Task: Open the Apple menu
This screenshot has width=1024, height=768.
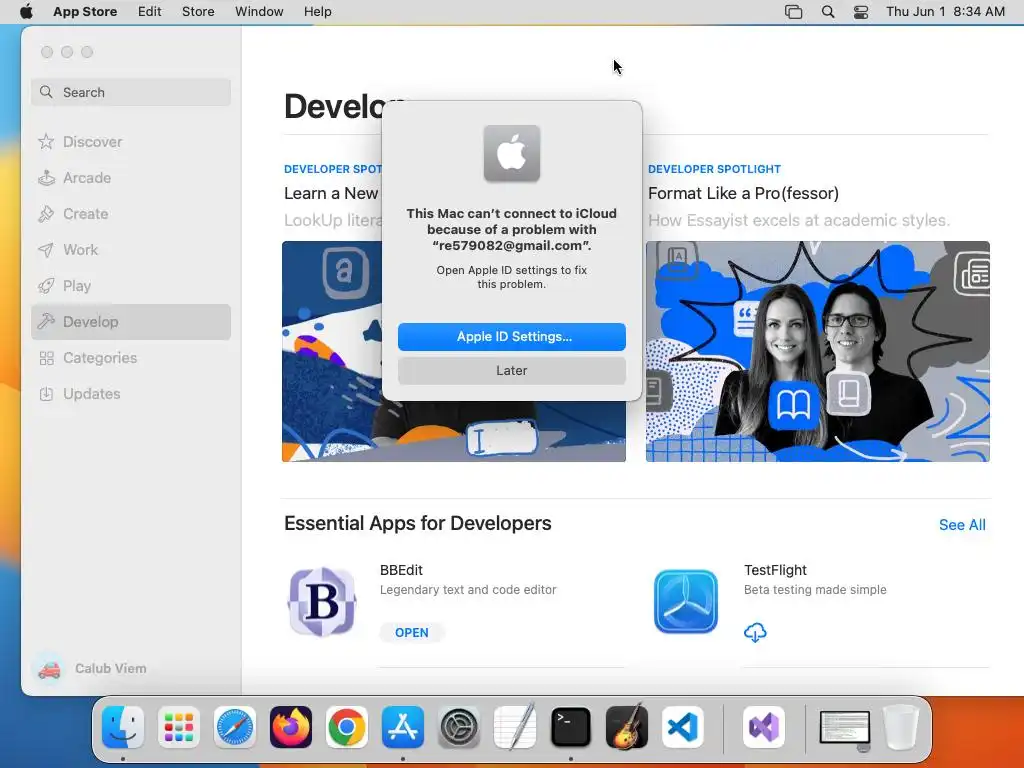Action: pyautogui.click(x=26, y=12)
